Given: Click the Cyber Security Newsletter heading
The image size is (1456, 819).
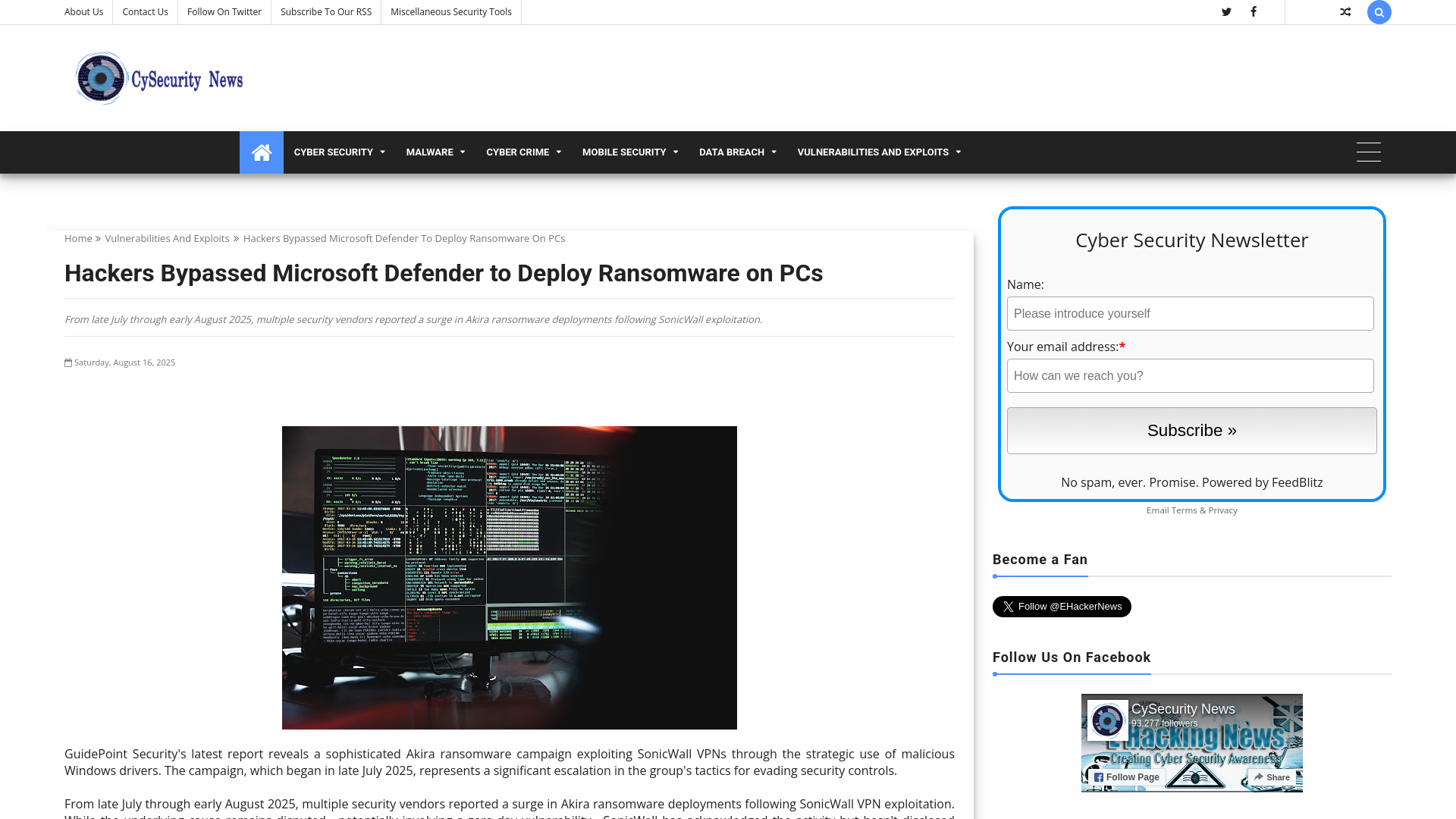Looking at the screenshot, I should [1191, 240].
